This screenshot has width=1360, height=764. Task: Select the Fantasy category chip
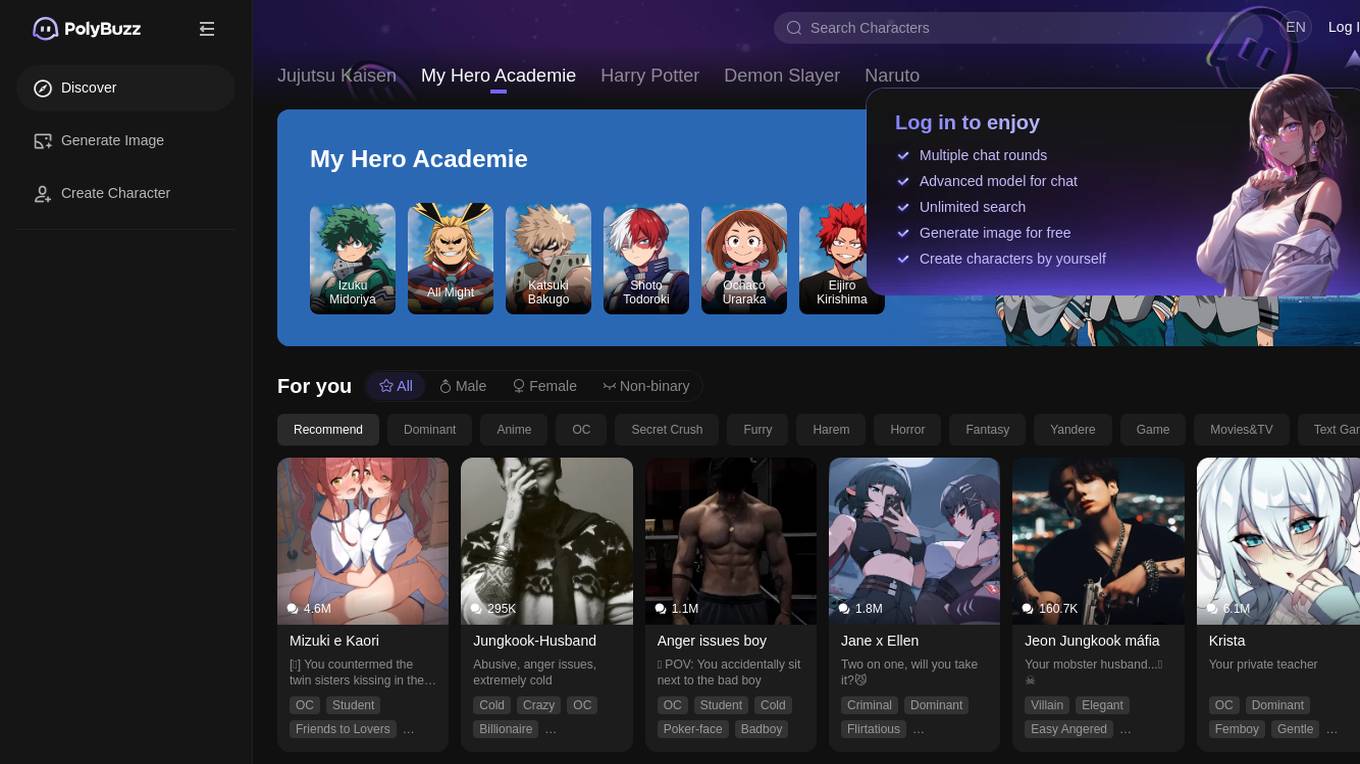click(x=988, y=430)
